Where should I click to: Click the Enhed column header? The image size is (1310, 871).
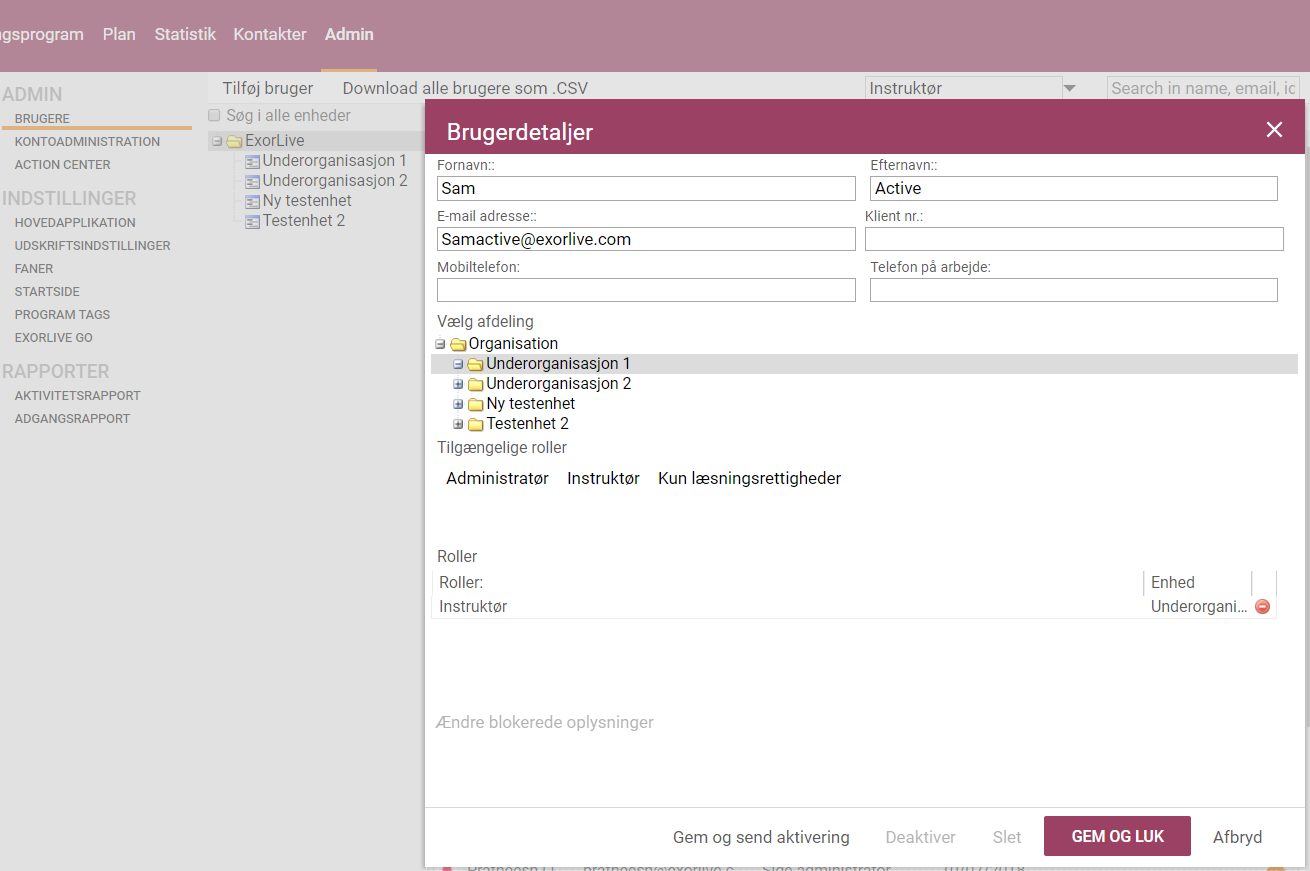(x=1197, y=582)
